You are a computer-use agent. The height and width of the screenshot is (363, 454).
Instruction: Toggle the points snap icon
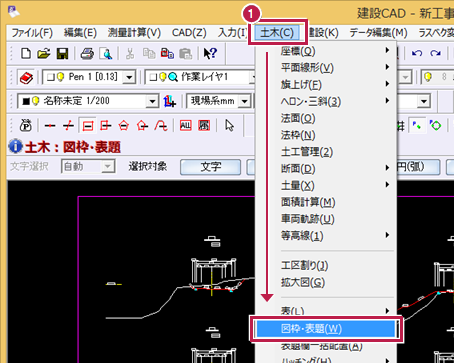tap(417, 126)
